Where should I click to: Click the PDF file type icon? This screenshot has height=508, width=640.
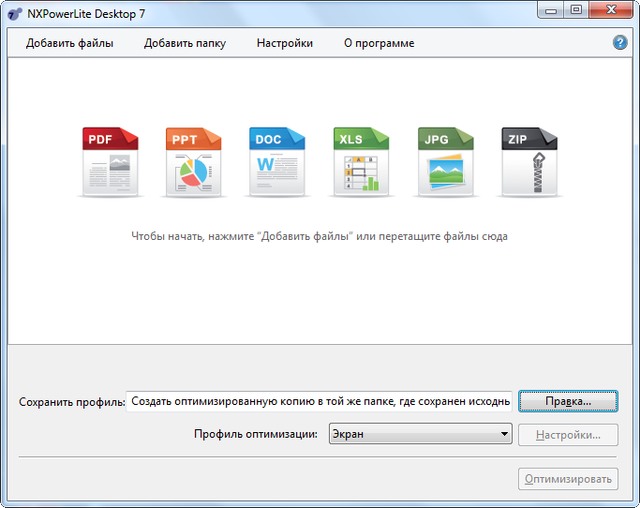click(x=110, y=161)
